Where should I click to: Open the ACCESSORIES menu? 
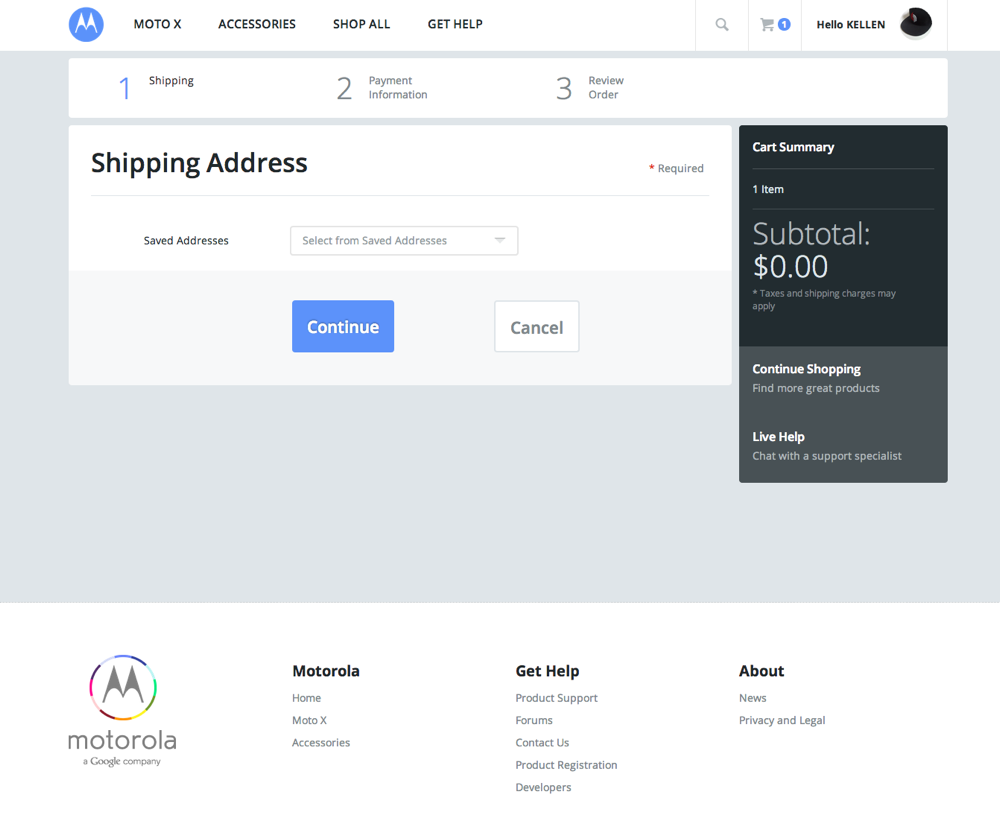257,24
